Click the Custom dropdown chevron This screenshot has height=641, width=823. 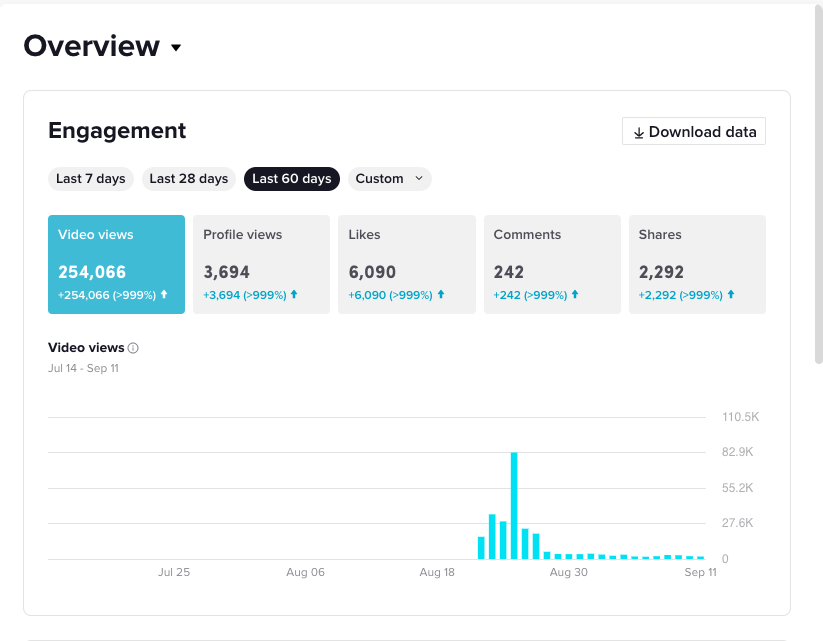click(419, 178)
